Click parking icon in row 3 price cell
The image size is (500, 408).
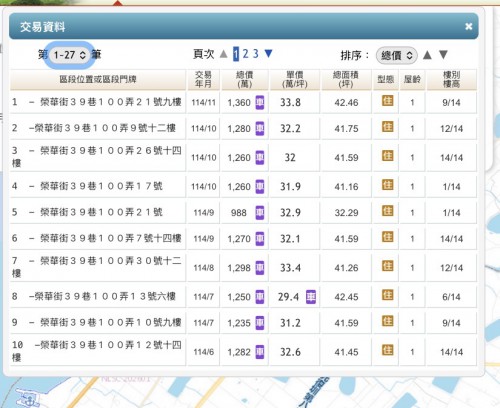(x=260, y=157)
